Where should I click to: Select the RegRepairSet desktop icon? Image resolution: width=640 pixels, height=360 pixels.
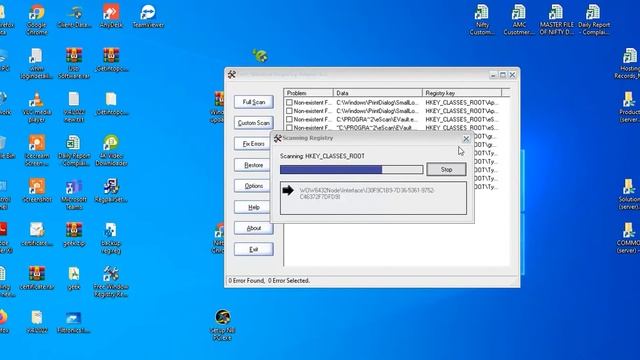click(111, 191)
